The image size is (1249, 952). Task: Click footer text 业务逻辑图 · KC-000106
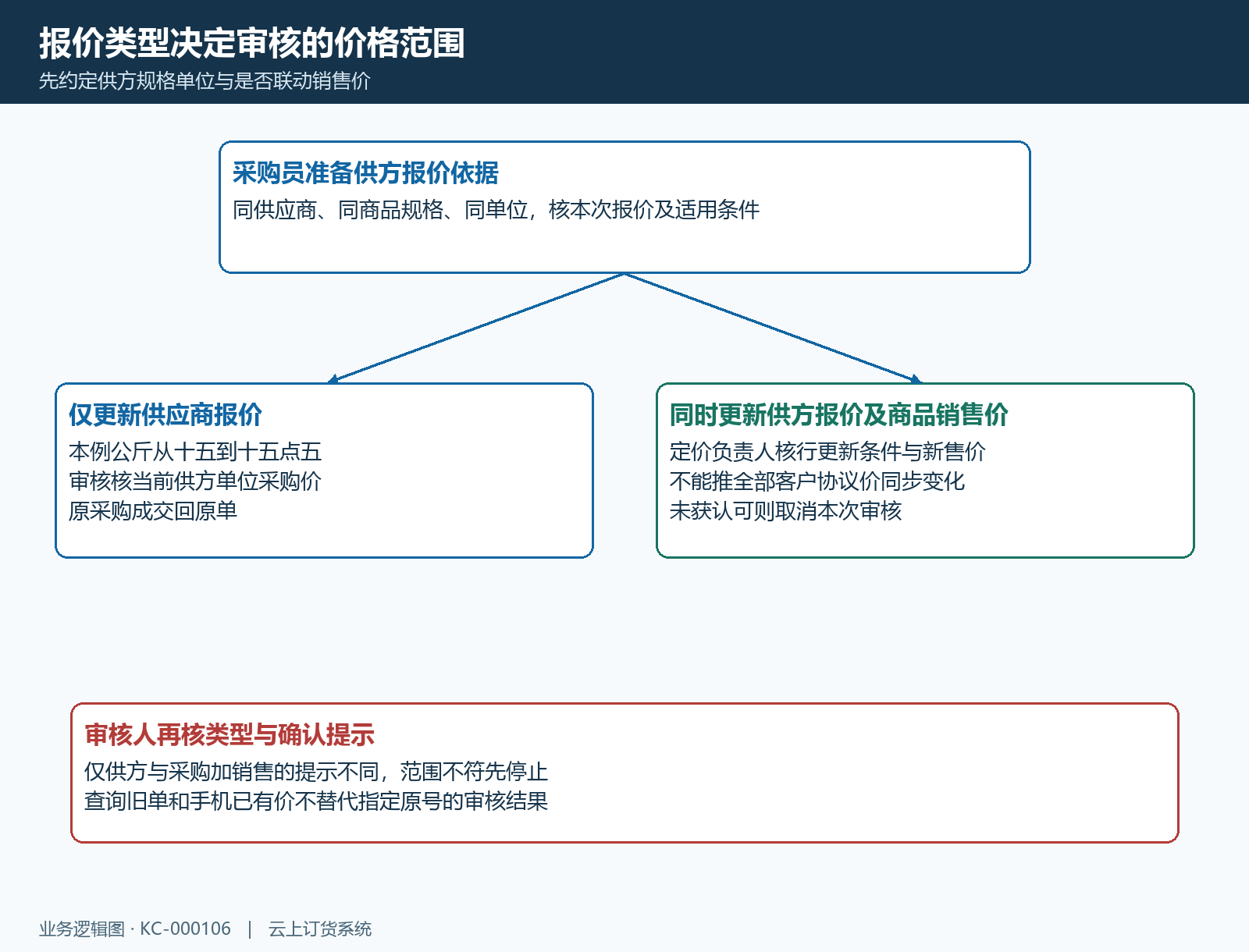tap(135, 929)
